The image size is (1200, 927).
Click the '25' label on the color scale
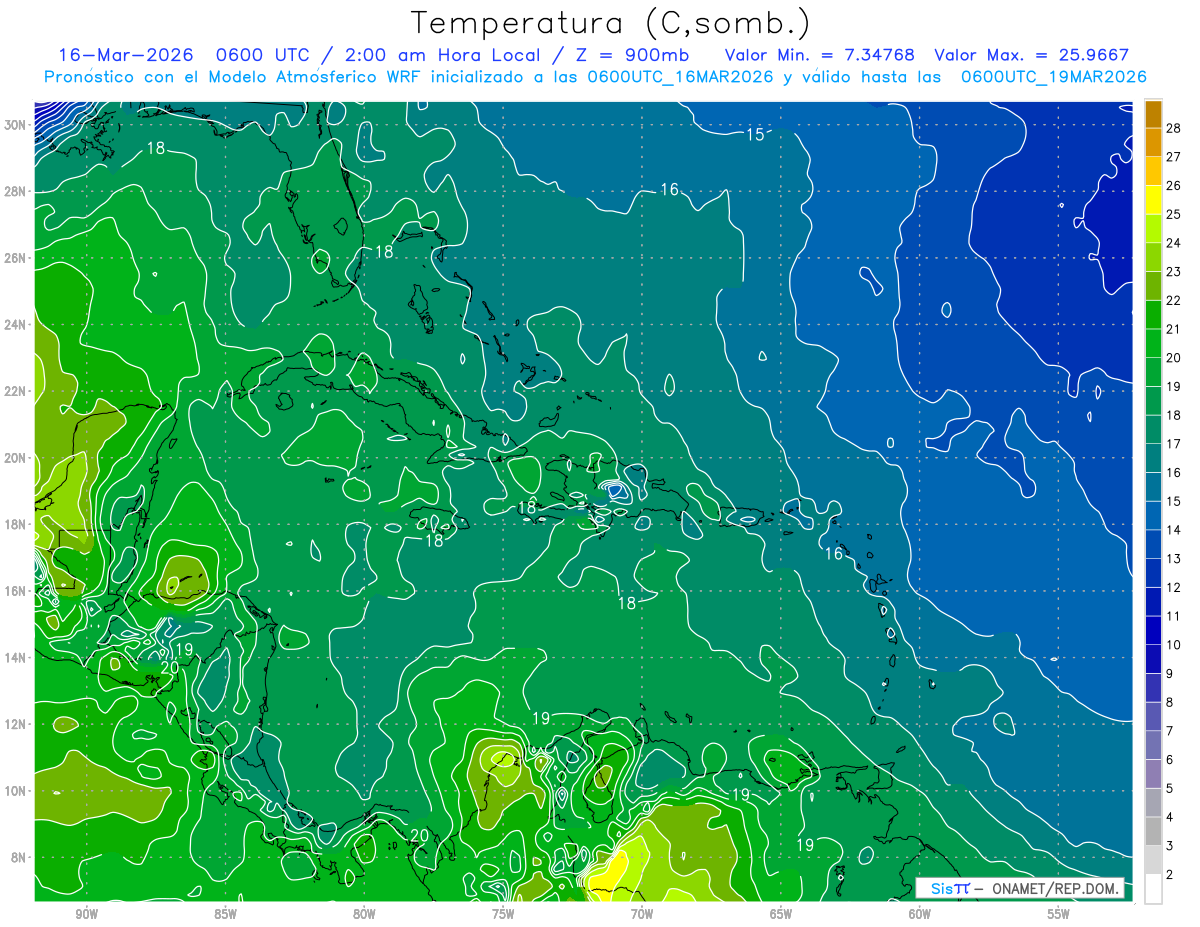(1174, 214)
